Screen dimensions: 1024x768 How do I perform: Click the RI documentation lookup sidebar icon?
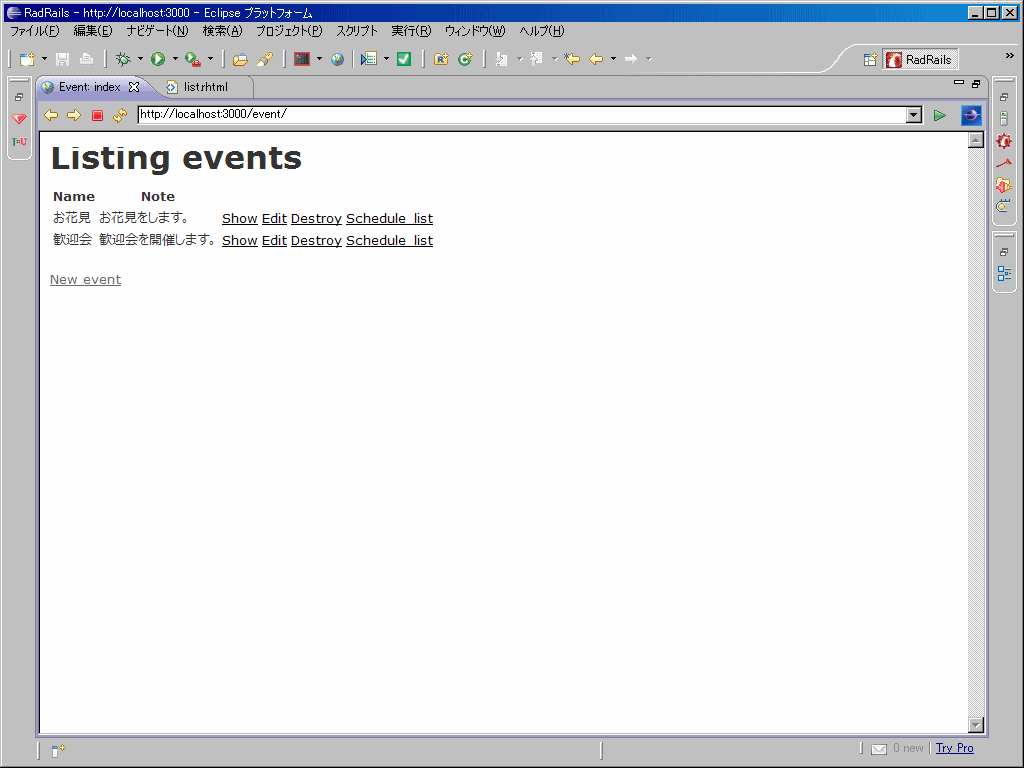coord(1003,206)
